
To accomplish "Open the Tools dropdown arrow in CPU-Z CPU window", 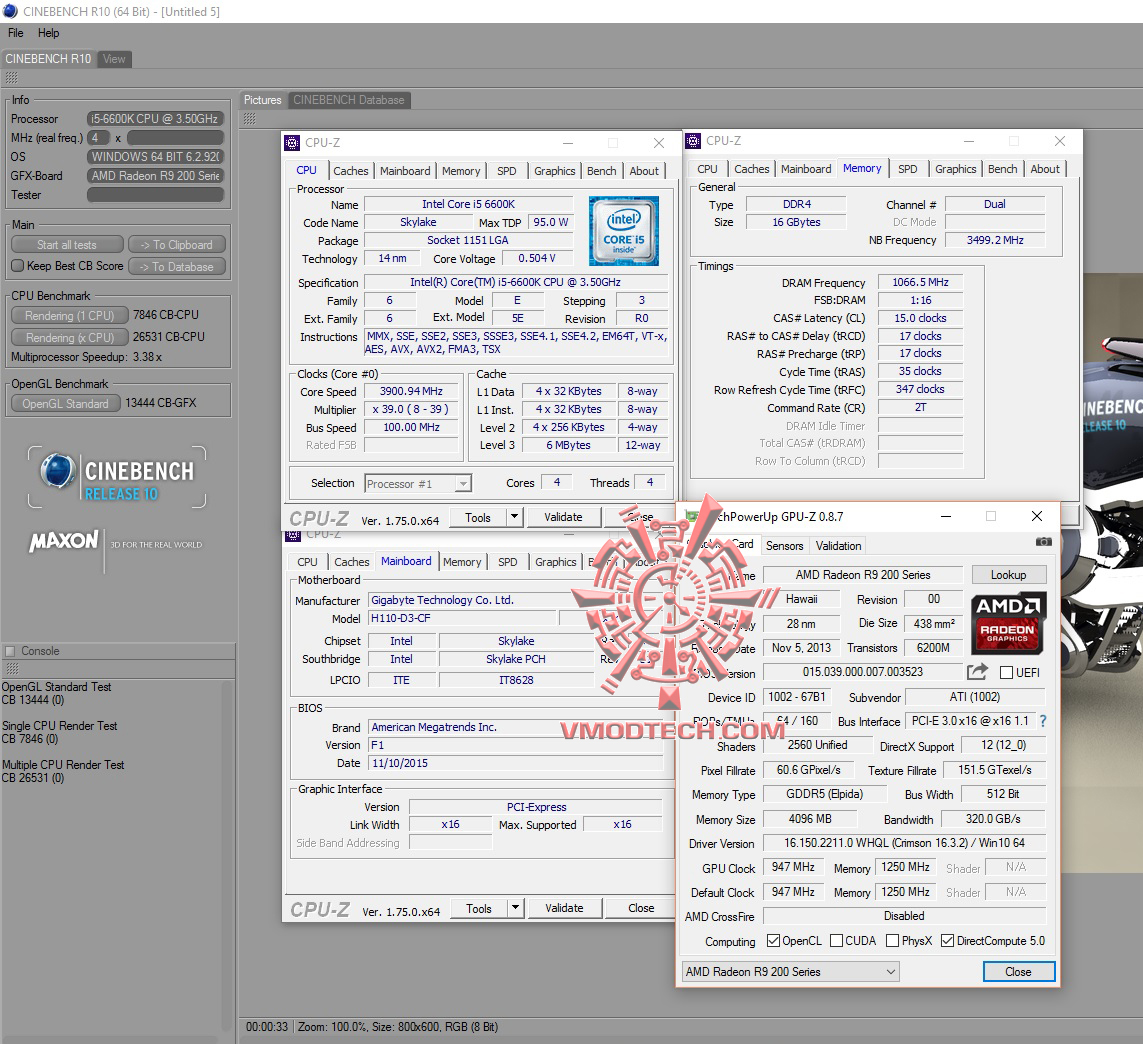I will [x=515, y=517].
